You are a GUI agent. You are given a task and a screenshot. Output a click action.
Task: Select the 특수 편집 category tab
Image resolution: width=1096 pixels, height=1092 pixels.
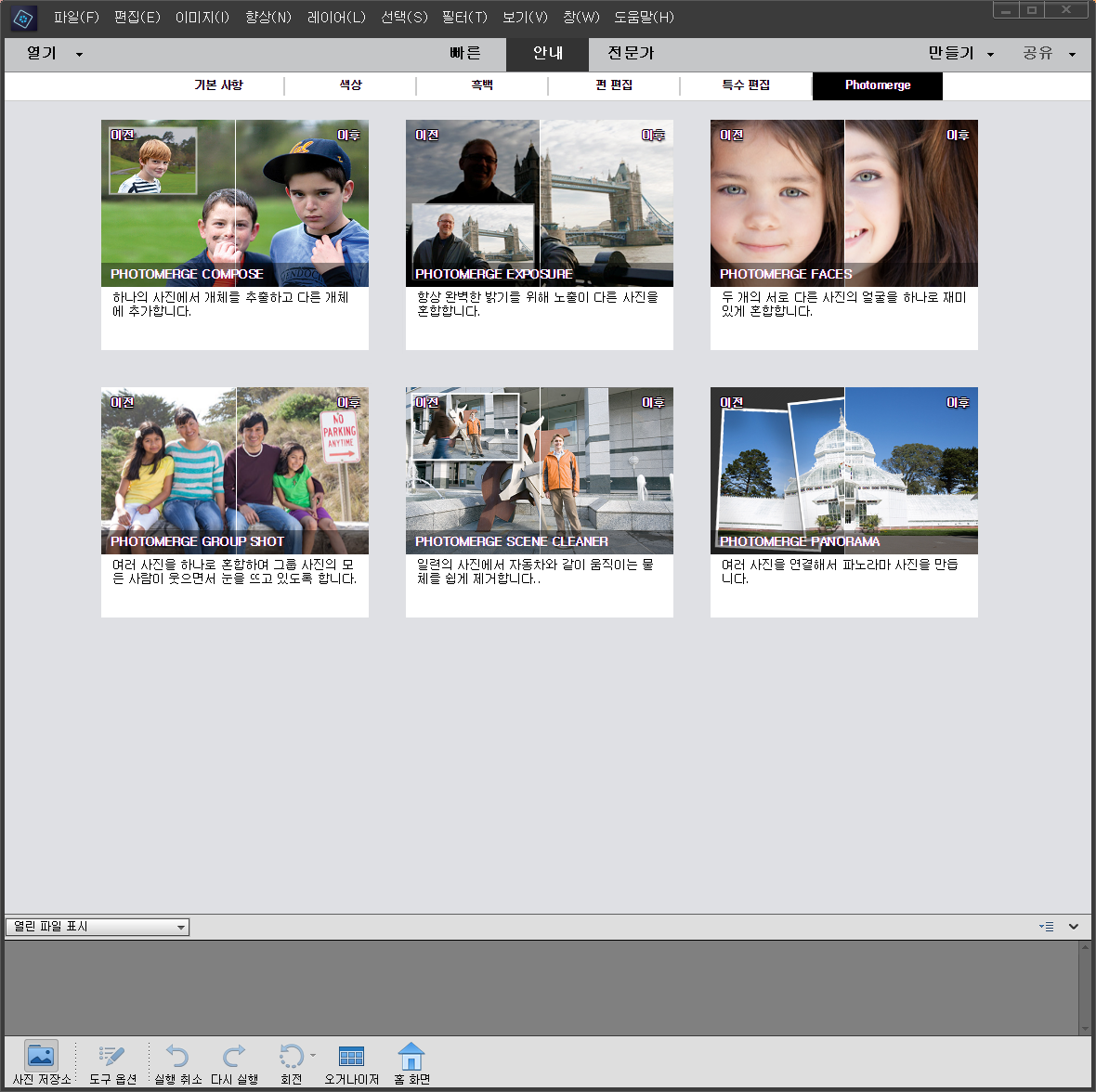(x=746, y=85)
